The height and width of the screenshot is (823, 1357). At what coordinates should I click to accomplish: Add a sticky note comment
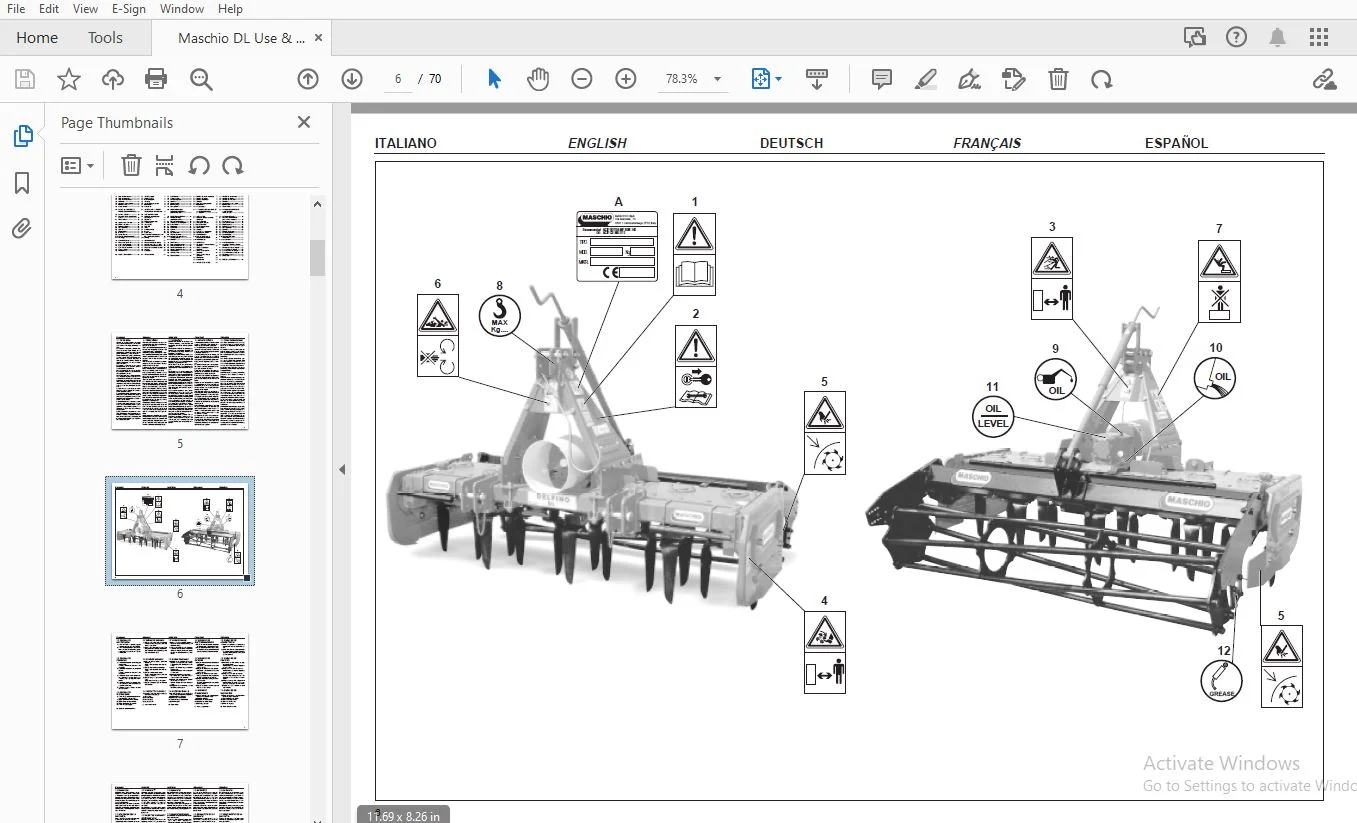[x=882, y=79]
